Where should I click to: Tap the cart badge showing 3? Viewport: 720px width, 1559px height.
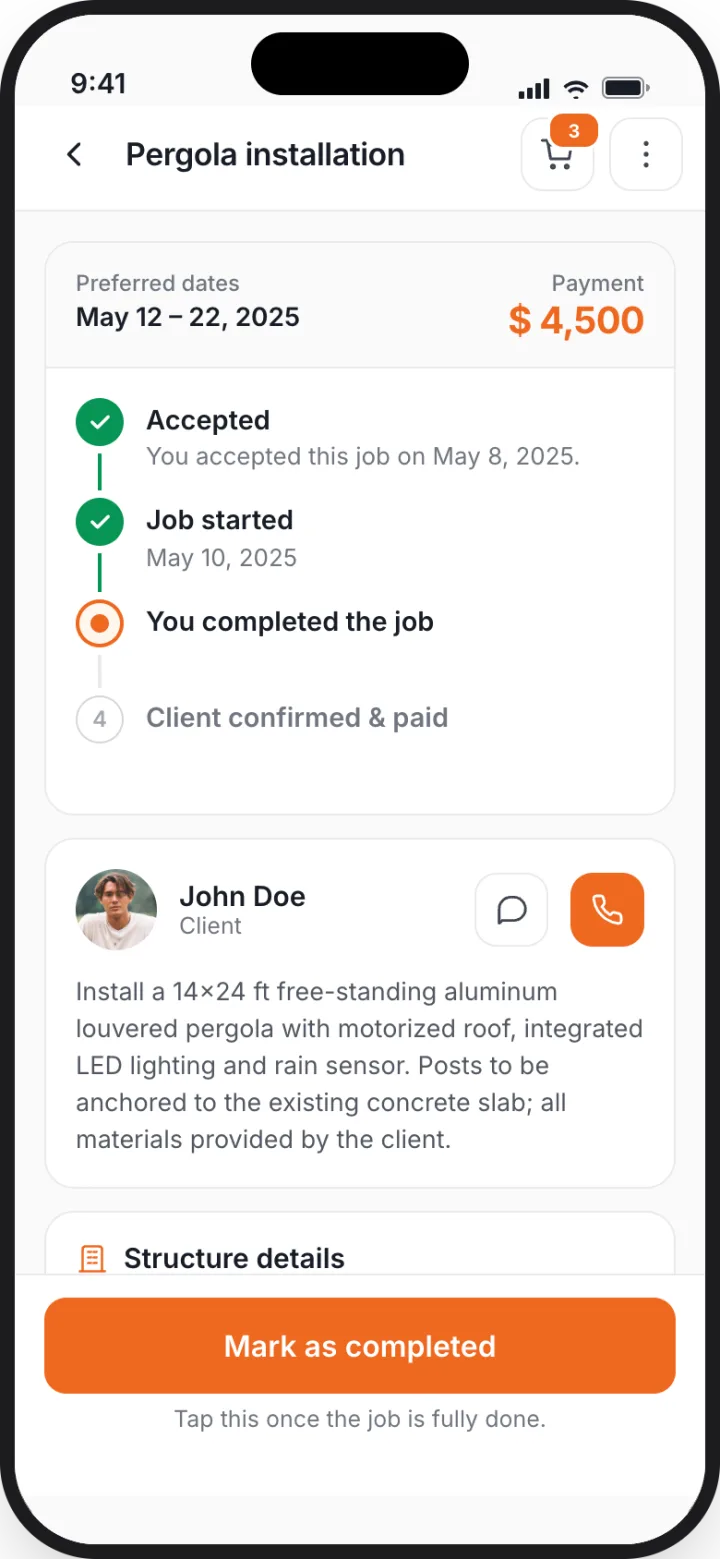574,131
